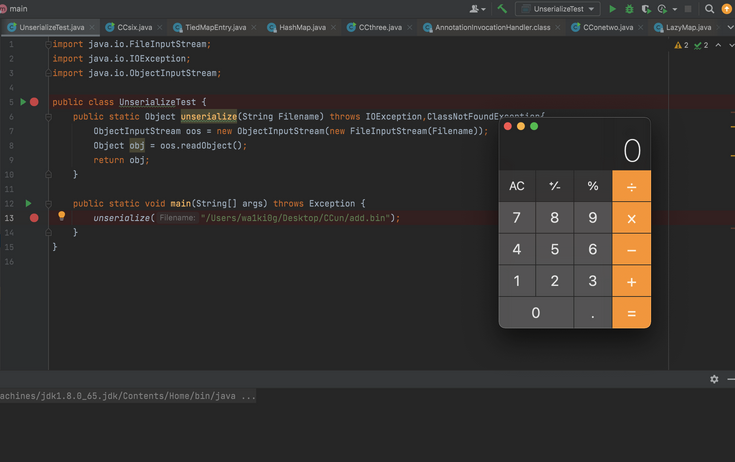Viewport: 735px width, 462px height.
Task: Click Calculator digit 3 key
Action: [x=593, y=282]
